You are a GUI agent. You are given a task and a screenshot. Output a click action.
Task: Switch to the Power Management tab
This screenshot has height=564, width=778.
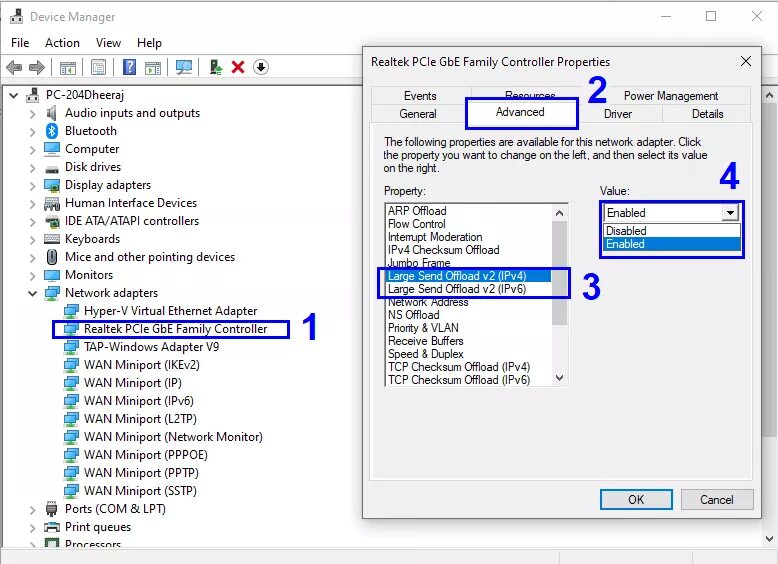tap(670, 95)
